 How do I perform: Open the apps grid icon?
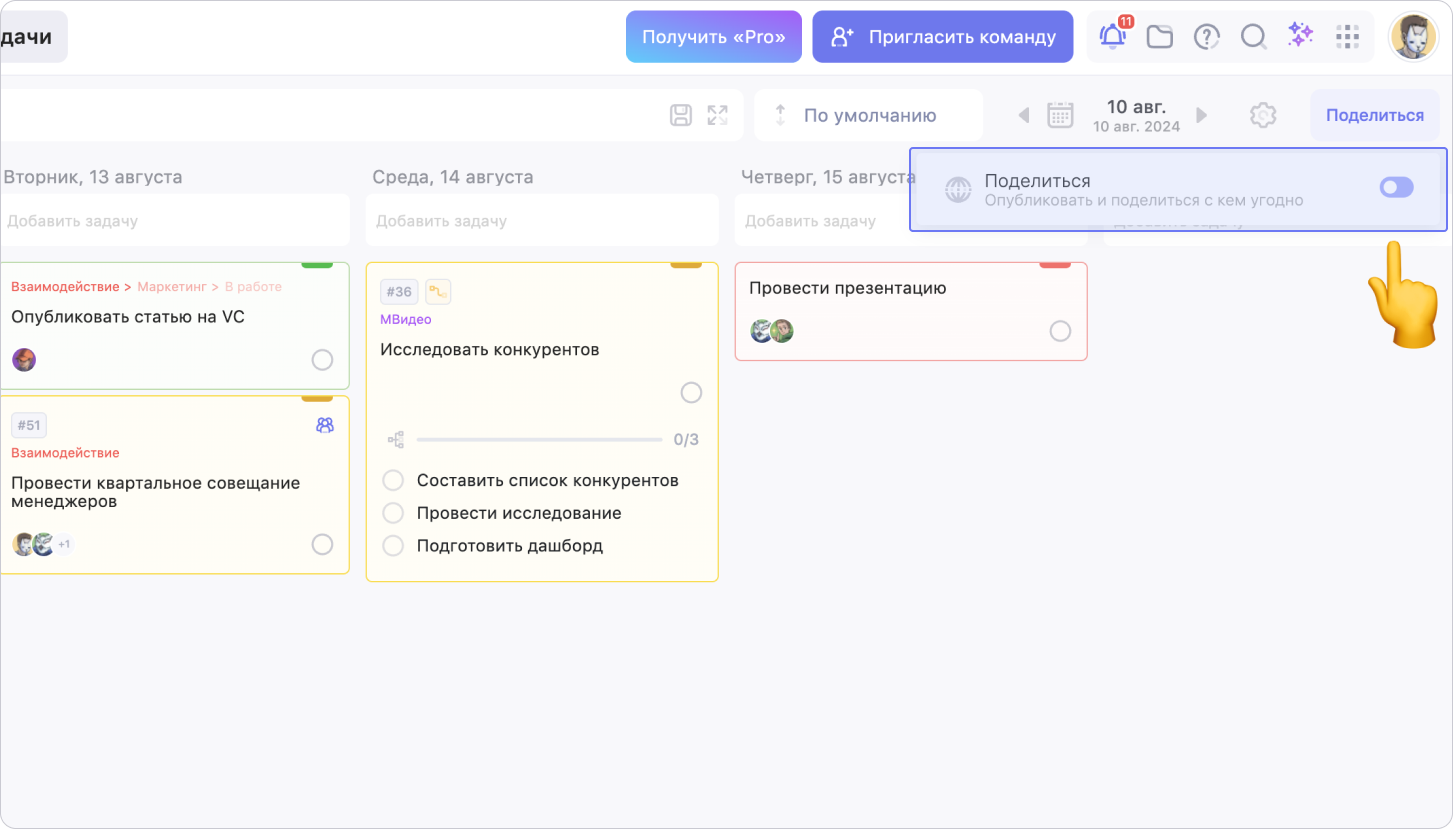point(1348,37)
